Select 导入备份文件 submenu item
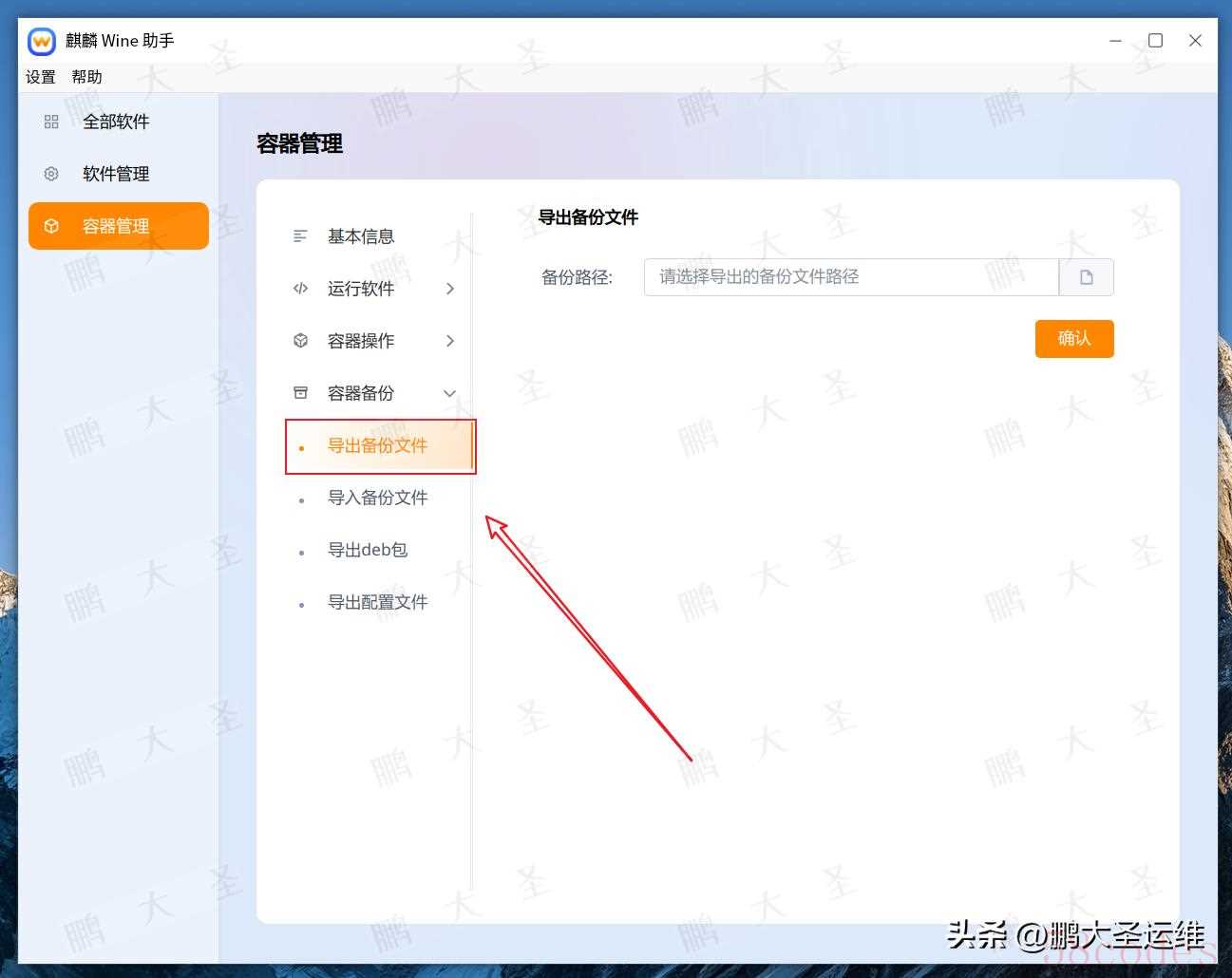This screenshot has height=978, width=1232. click(x=377, y=498)
